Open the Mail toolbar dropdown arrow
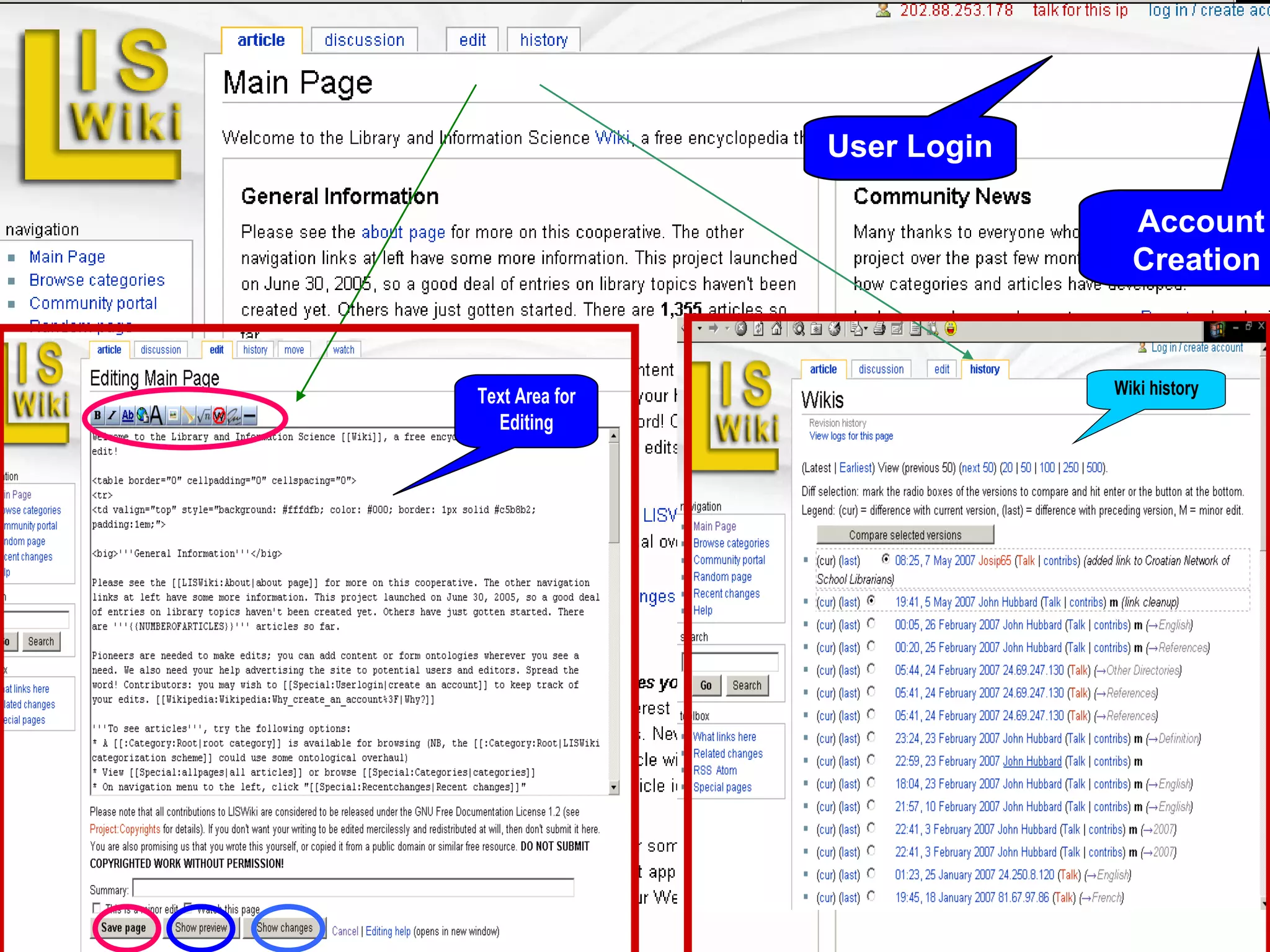 click(866, 328)
